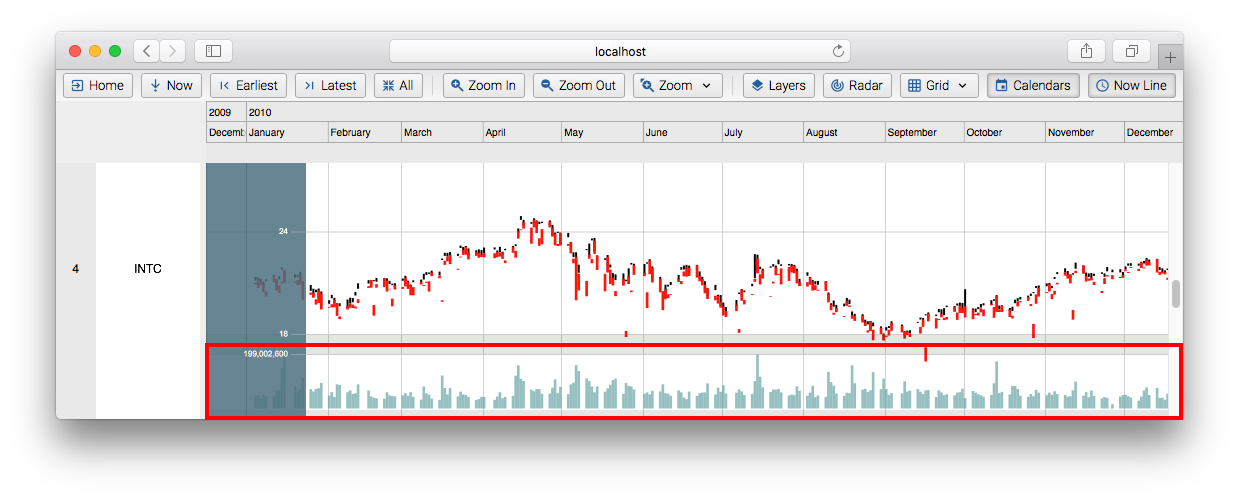This screenshot has width=1239, height=499.
Task: Click the August month header
Action: tap(844, 132)
